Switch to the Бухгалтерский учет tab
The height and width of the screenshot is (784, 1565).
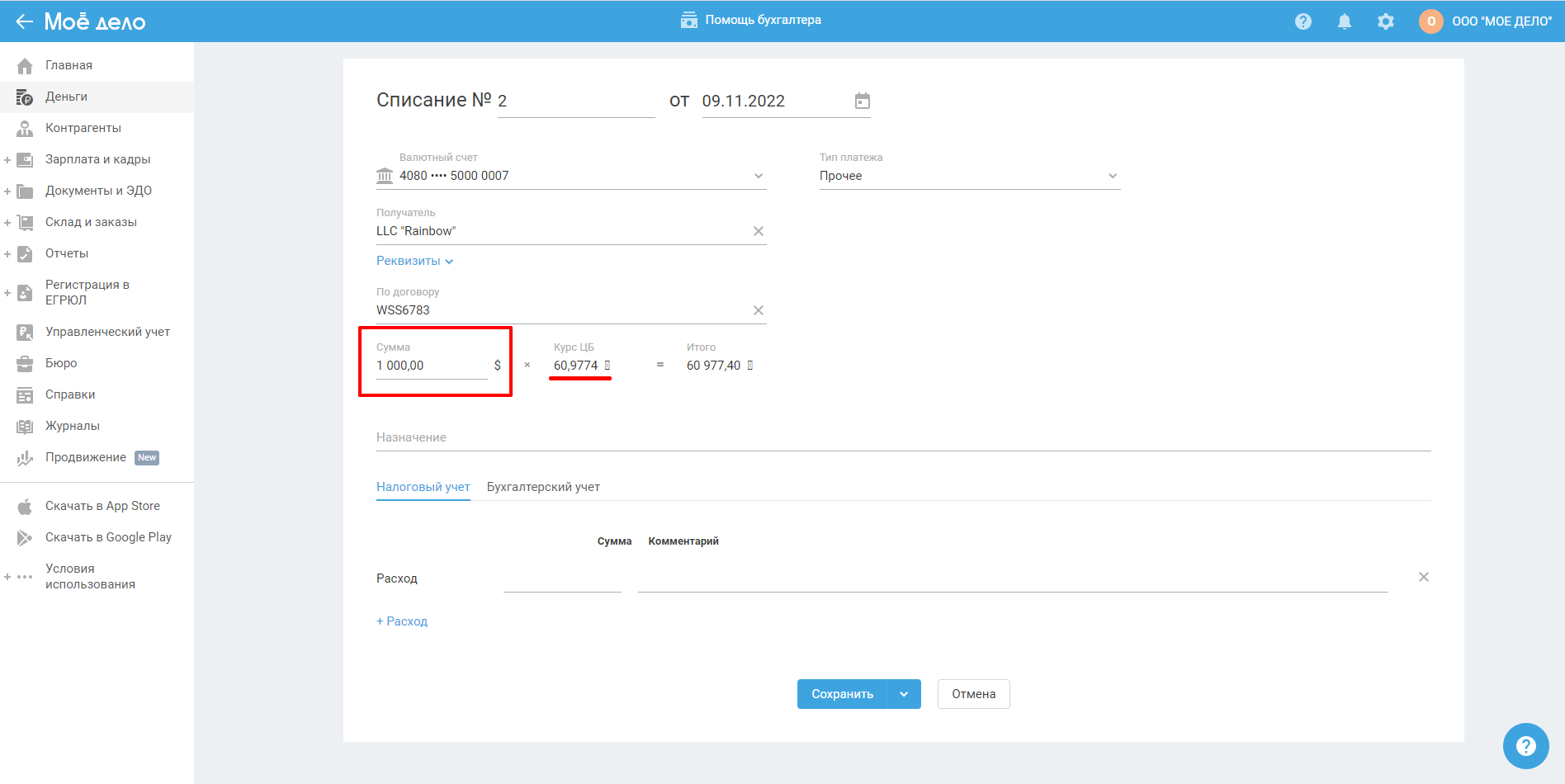tap(543, 487)
